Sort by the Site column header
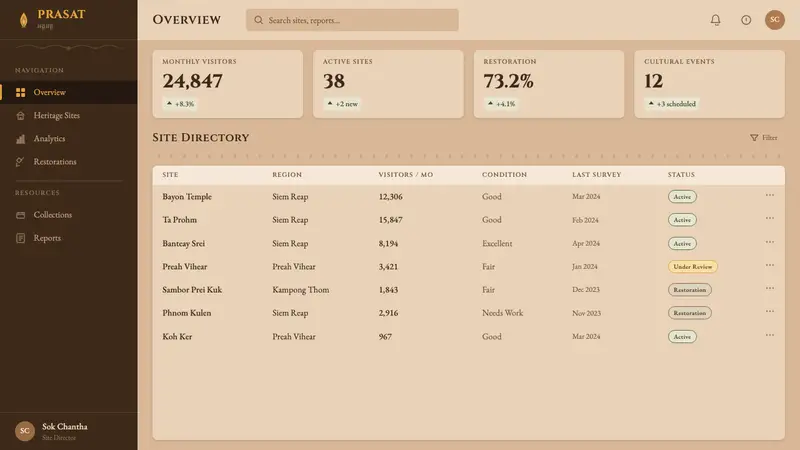The width and height of the screenshot is (800, 450). point(170,174)
